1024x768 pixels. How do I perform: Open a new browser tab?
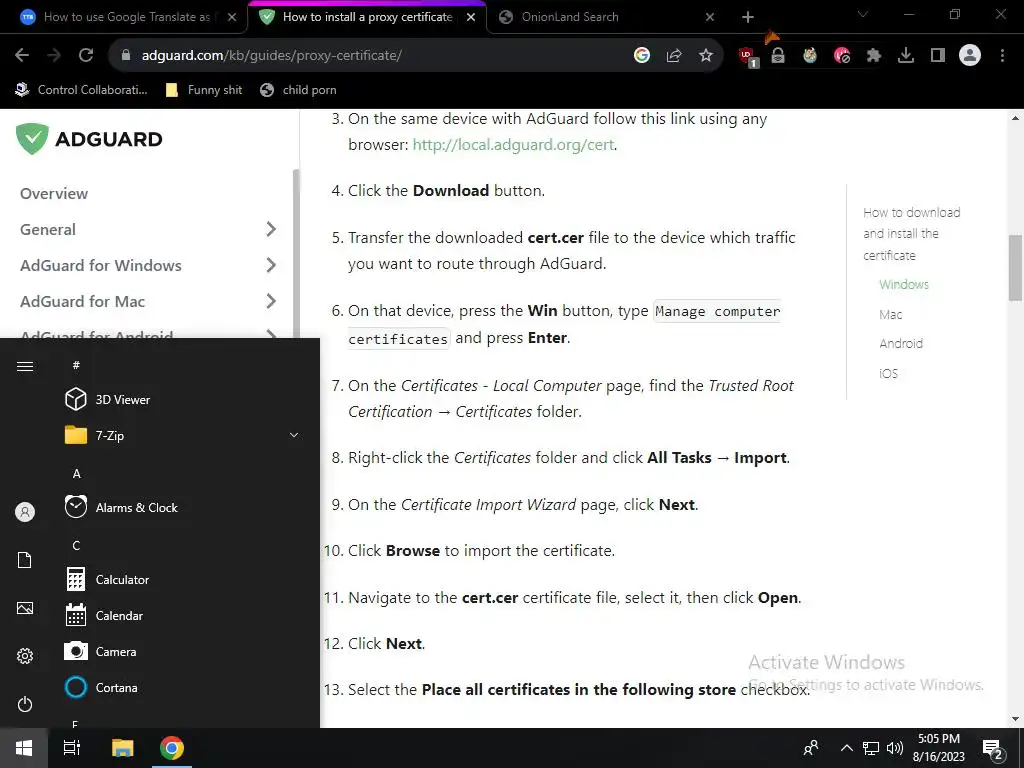(748, 17)
